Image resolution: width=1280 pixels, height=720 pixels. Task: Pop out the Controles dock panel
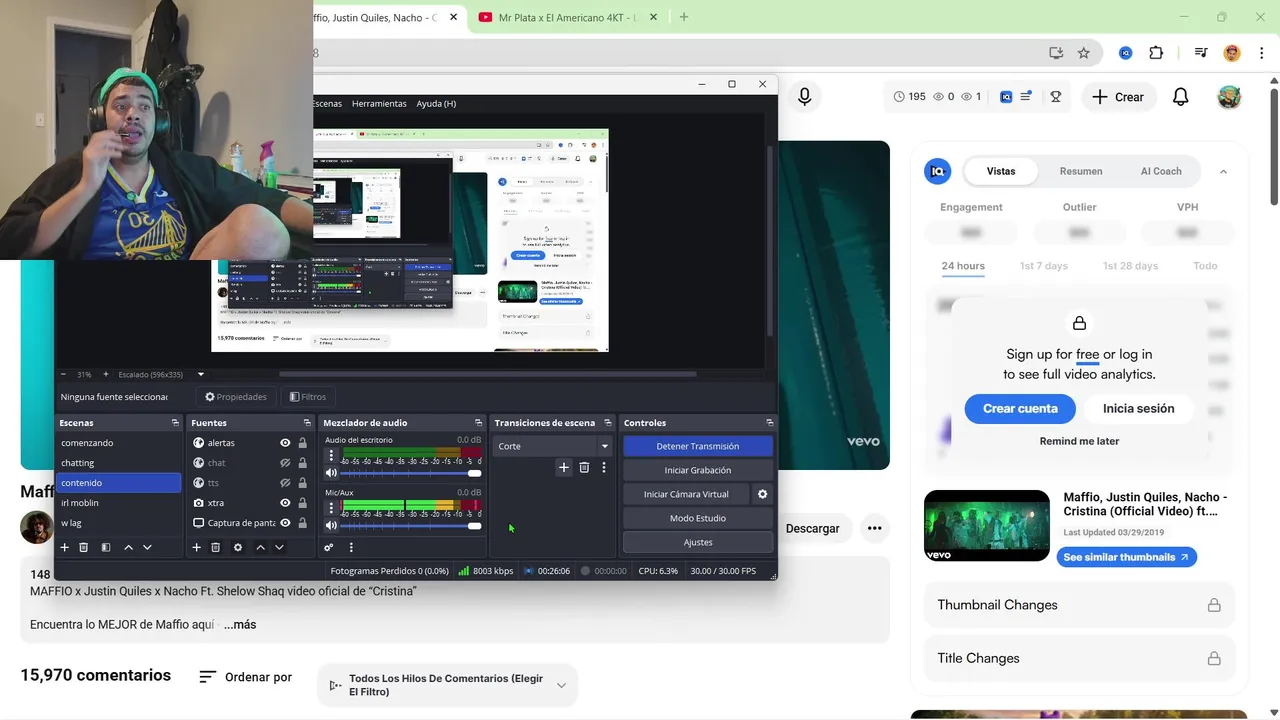click(x=769, y=423)
